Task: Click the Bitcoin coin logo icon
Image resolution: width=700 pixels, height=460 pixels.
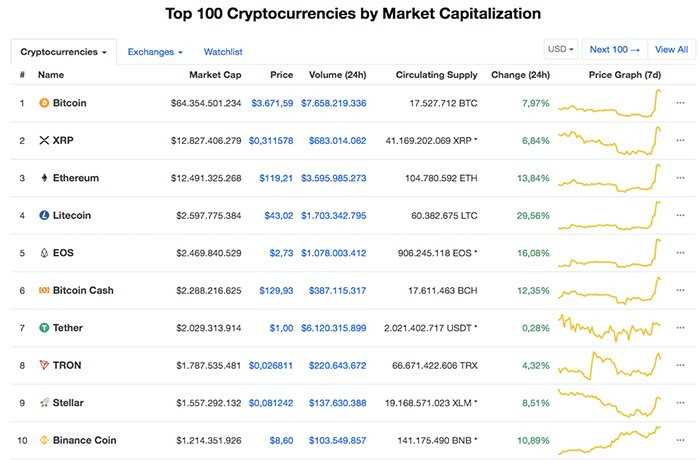Action: [x=43, y=103]
